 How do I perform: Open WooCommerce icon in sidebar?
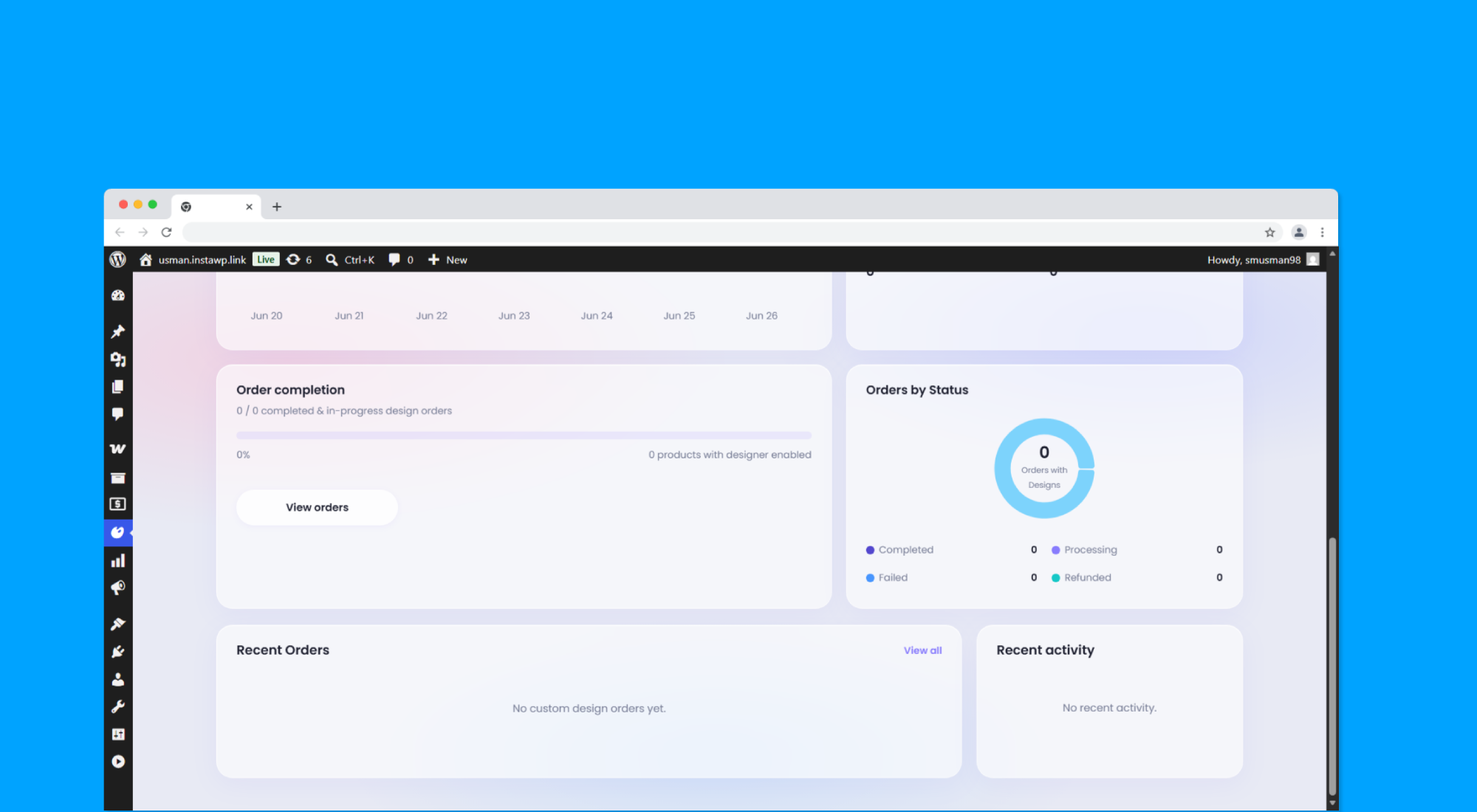118,449
